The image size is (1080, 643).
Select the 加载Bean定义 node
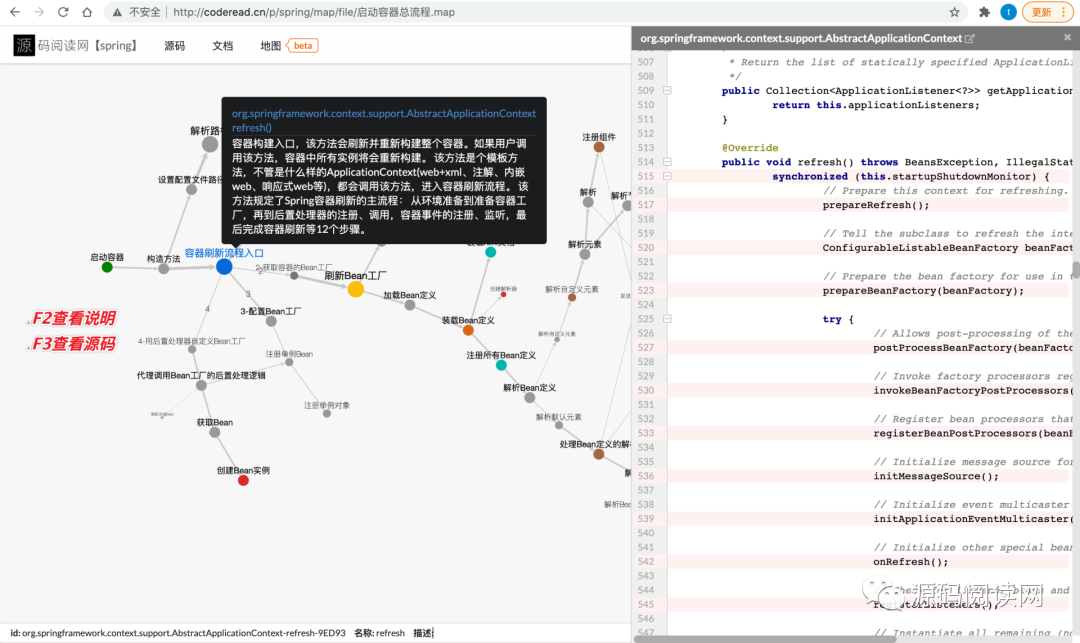click(410, 305)
